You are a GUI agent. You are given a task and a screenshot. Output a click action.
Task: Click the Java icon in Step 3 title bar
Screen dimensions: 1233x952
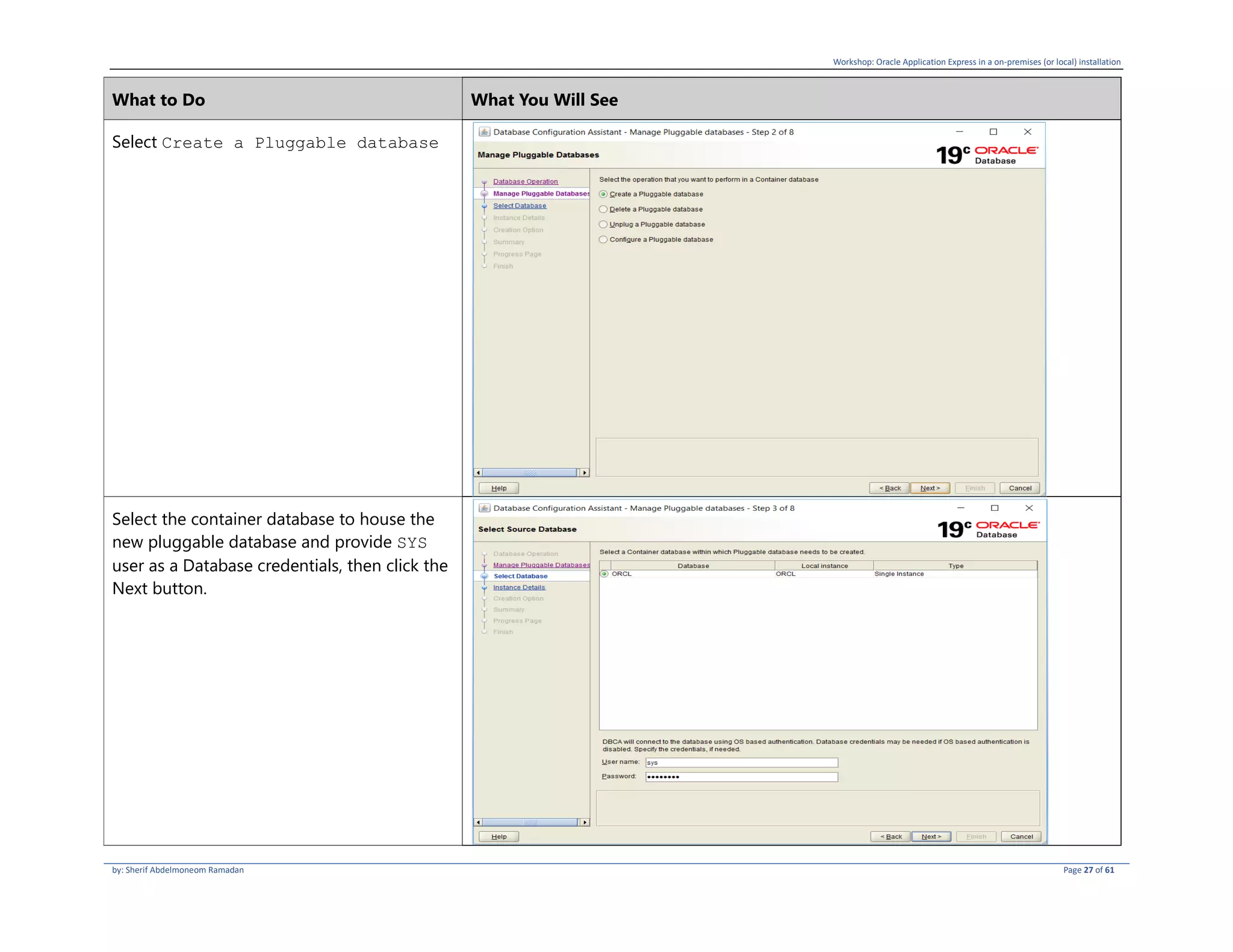coord(485,508)
